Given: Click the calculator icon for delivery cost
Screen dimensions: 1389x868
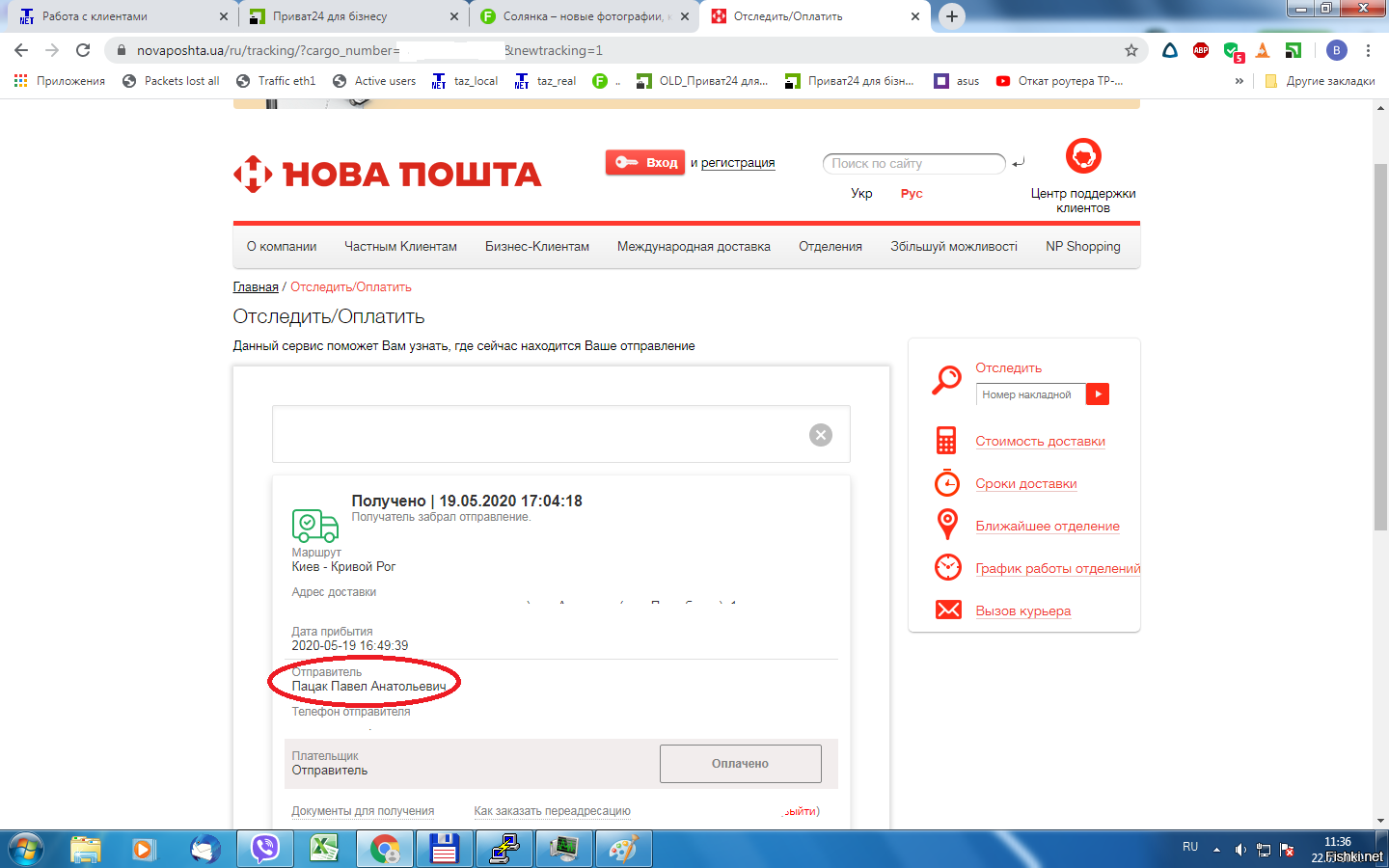Looking at the screenshot, I should (x=946, y=441).
